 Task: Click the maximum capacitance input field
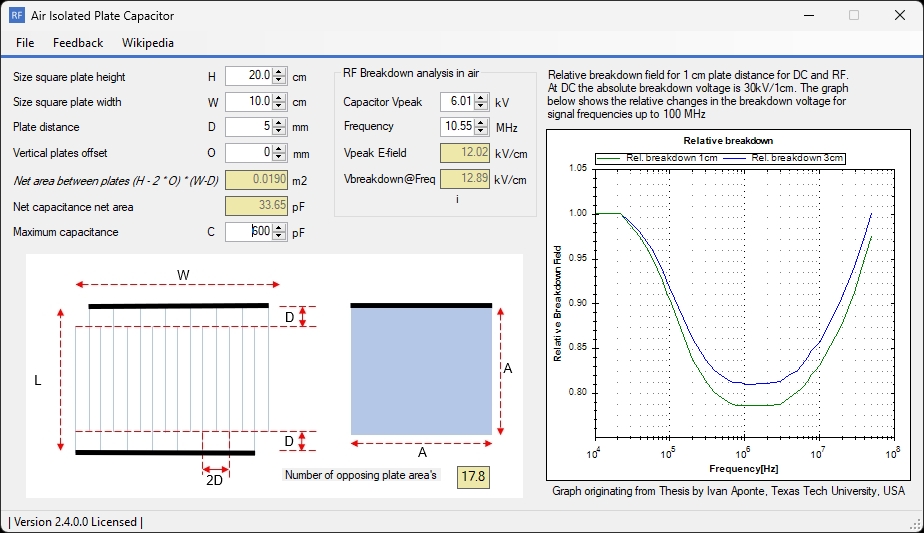click(x=249, y=231)
